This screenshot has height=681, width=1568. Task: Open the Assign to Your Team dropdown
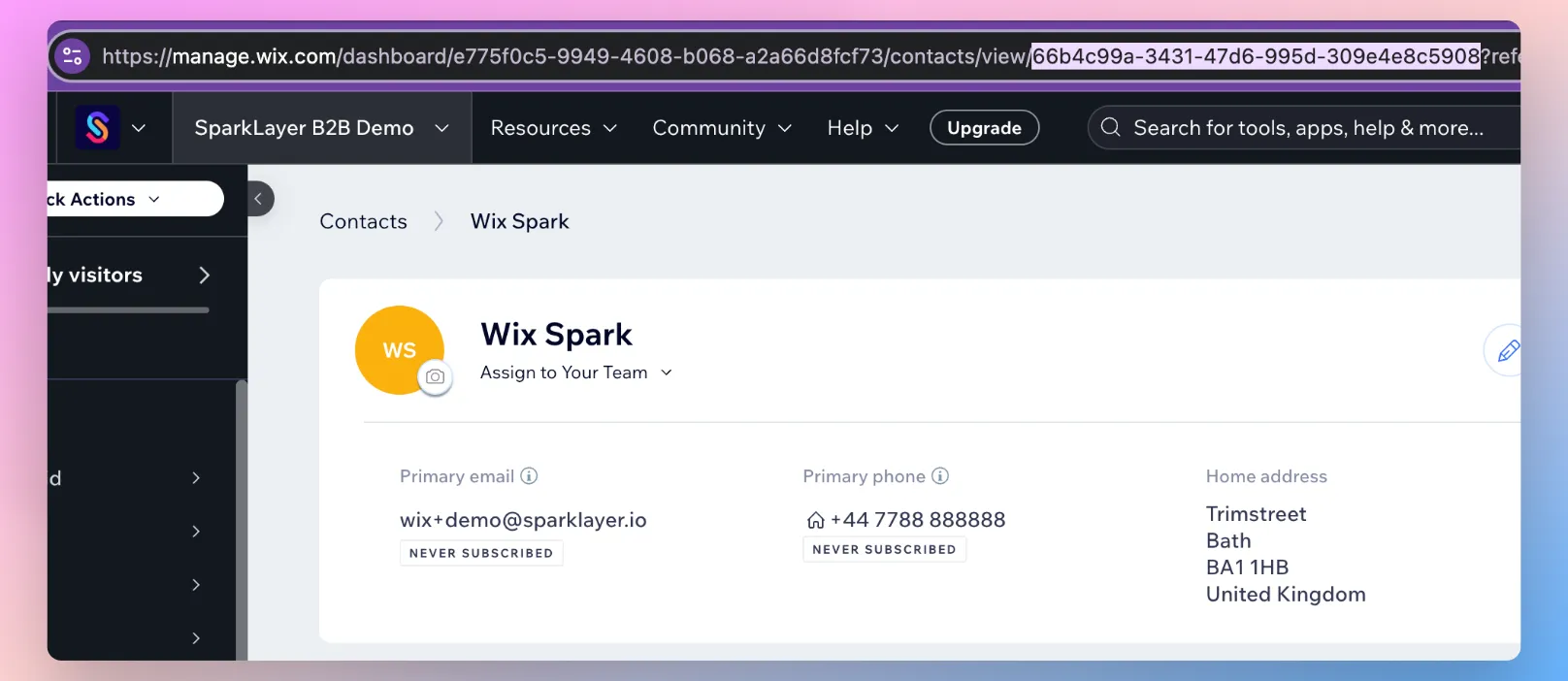[x=576, y=373]
